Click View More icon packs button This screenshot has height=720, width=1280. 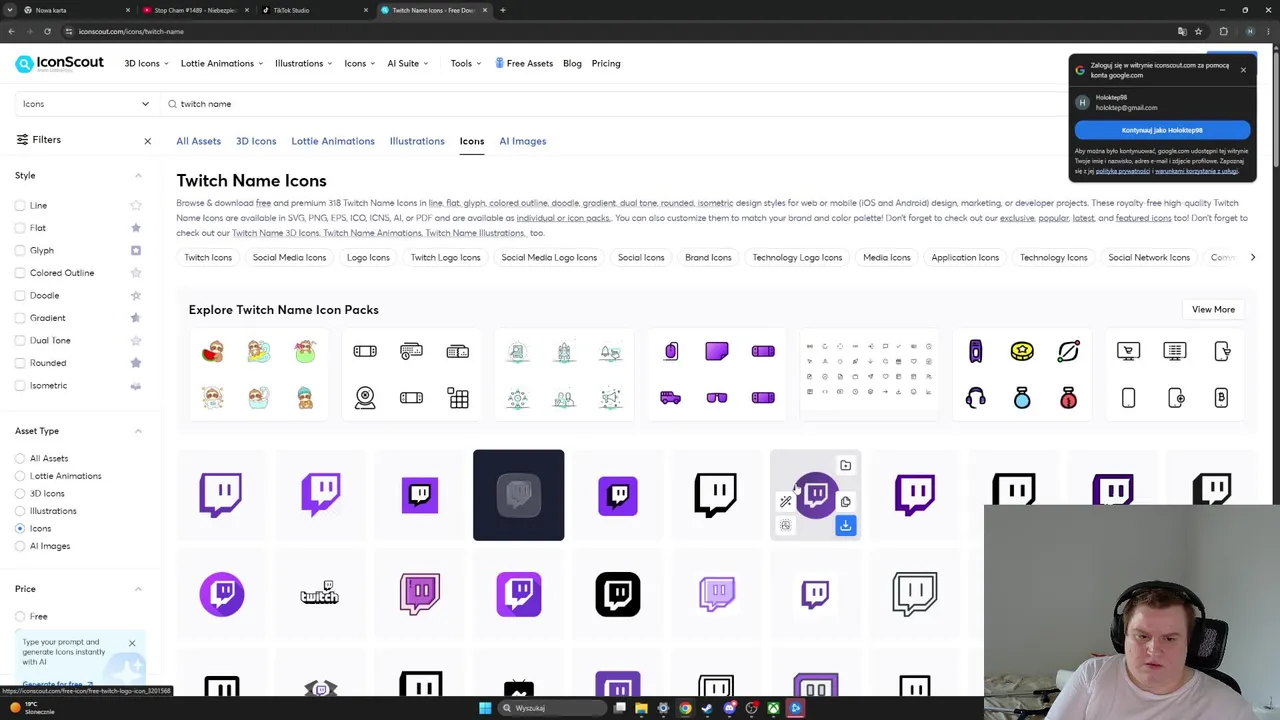(1213, 310)
